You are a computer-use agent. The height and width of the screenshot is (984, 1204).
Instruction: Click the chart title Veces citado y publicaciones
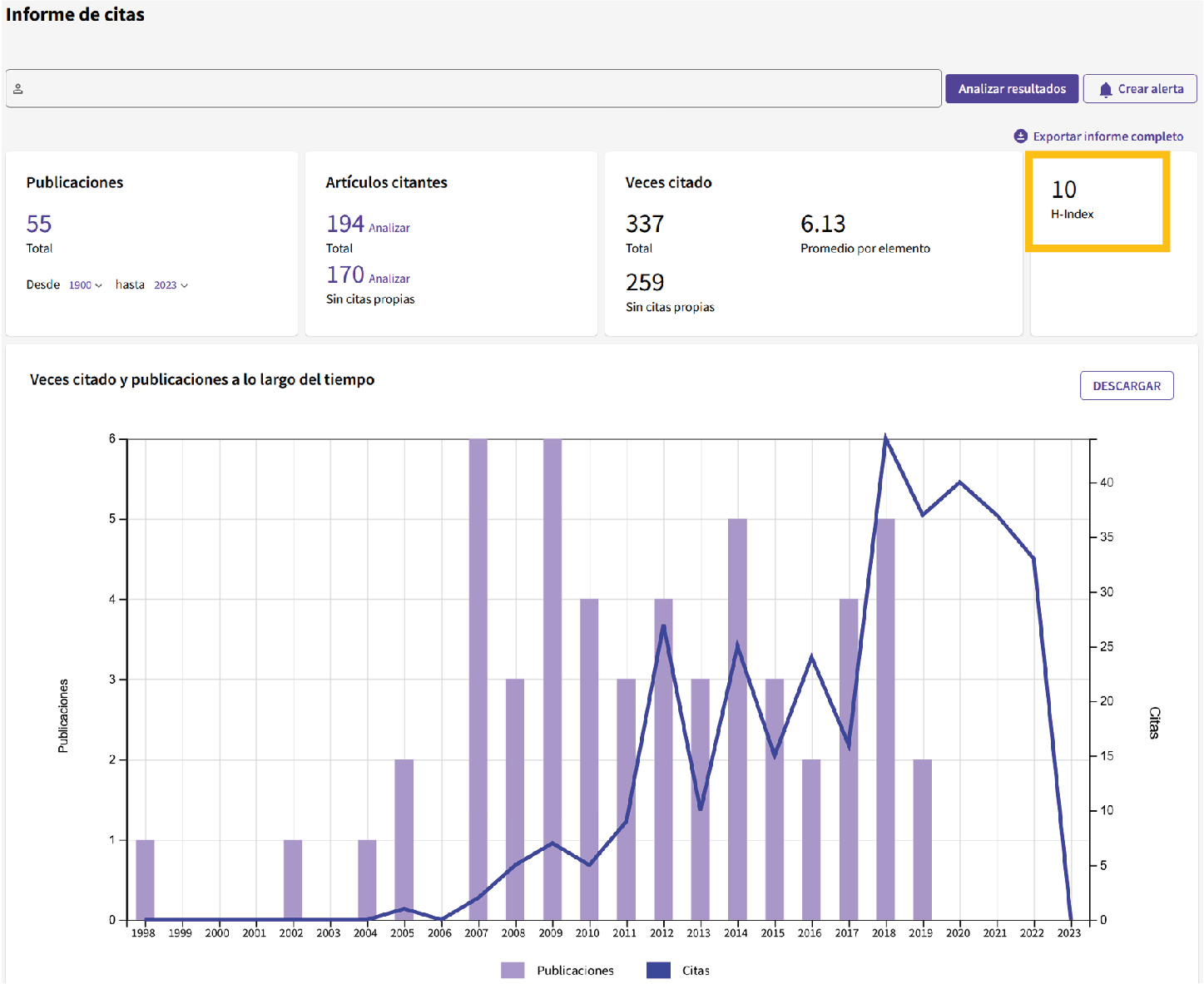click(x=202, y=379)
